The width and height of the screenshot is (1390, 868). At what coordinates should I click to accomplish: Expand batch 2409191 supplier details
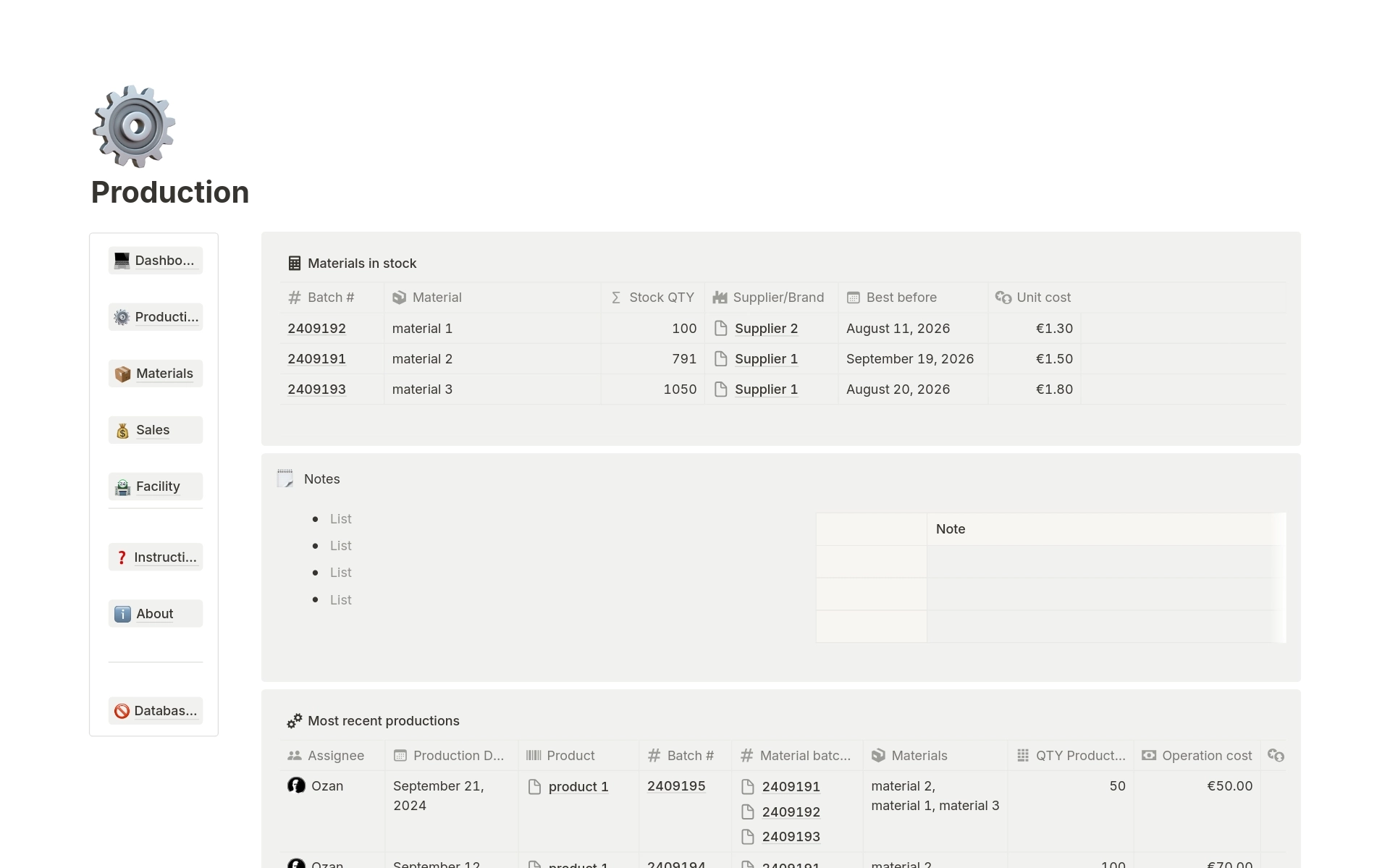point(765,358)
